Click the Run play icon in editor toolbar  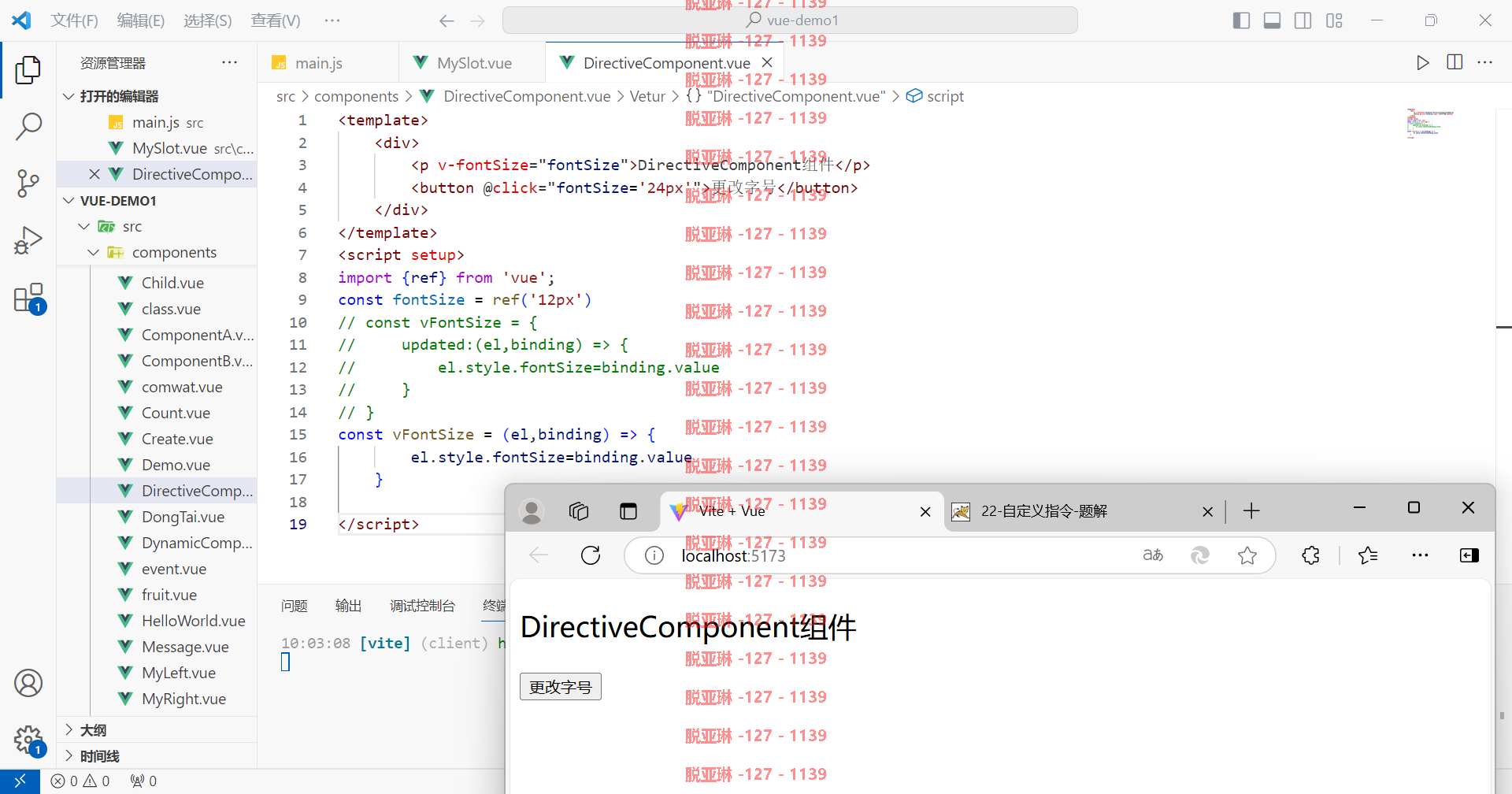(1422, 63)
